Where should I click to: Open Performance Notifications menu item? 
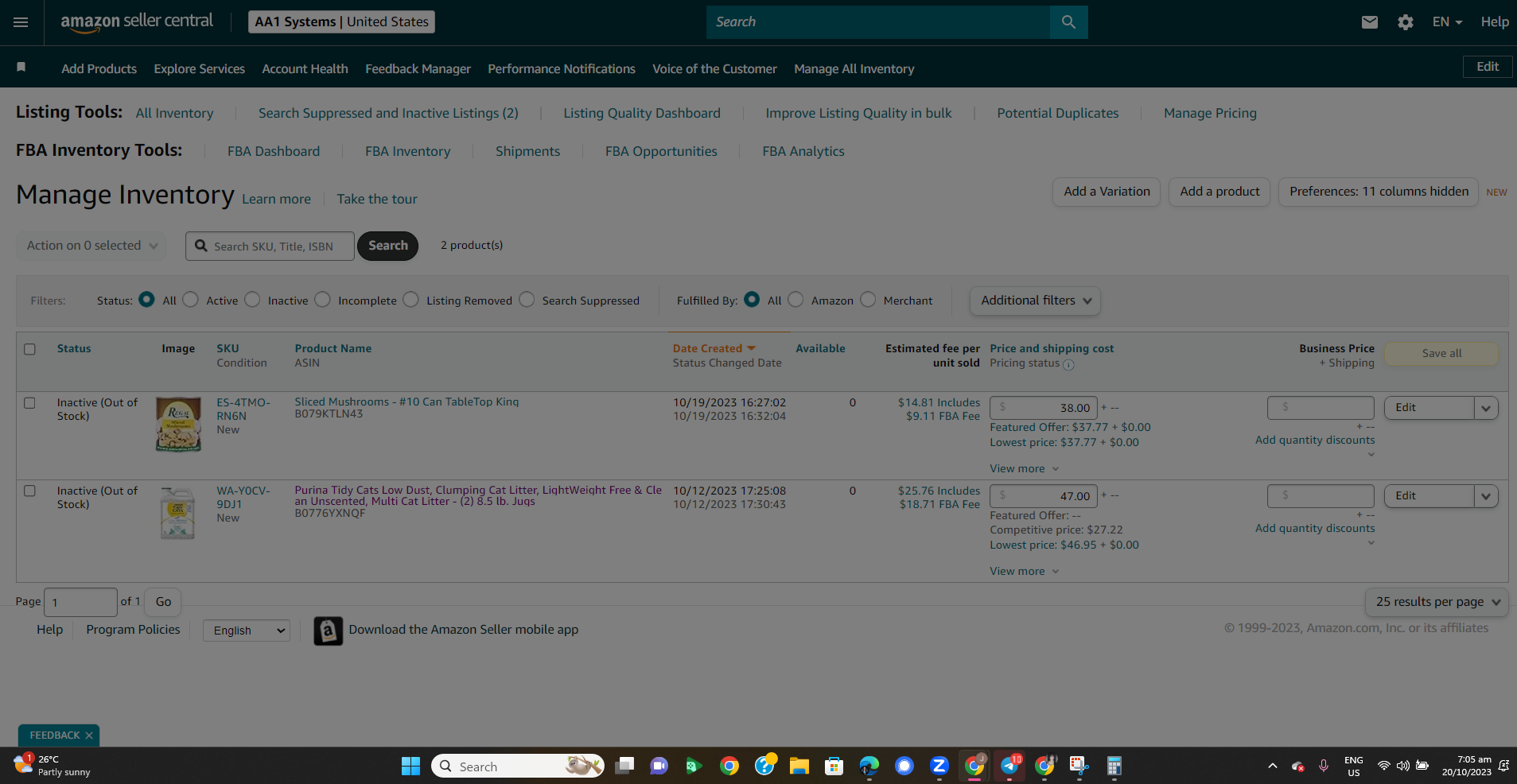point(562,69)
